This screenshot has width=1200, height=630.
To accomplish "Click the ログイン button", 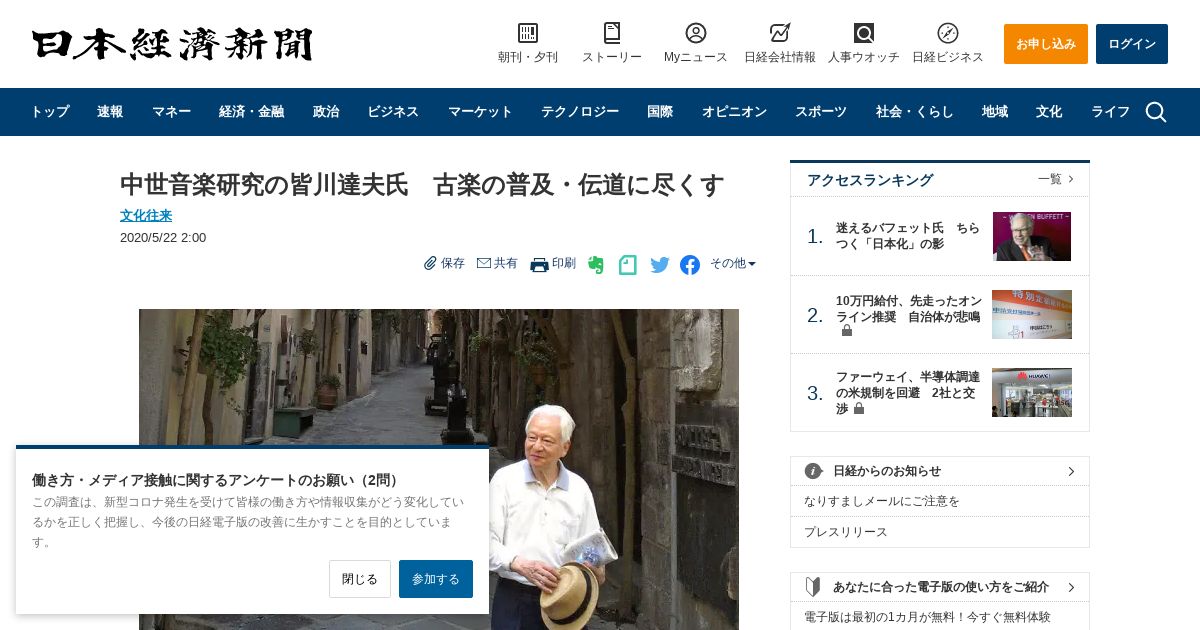I will pos(1132,44).
